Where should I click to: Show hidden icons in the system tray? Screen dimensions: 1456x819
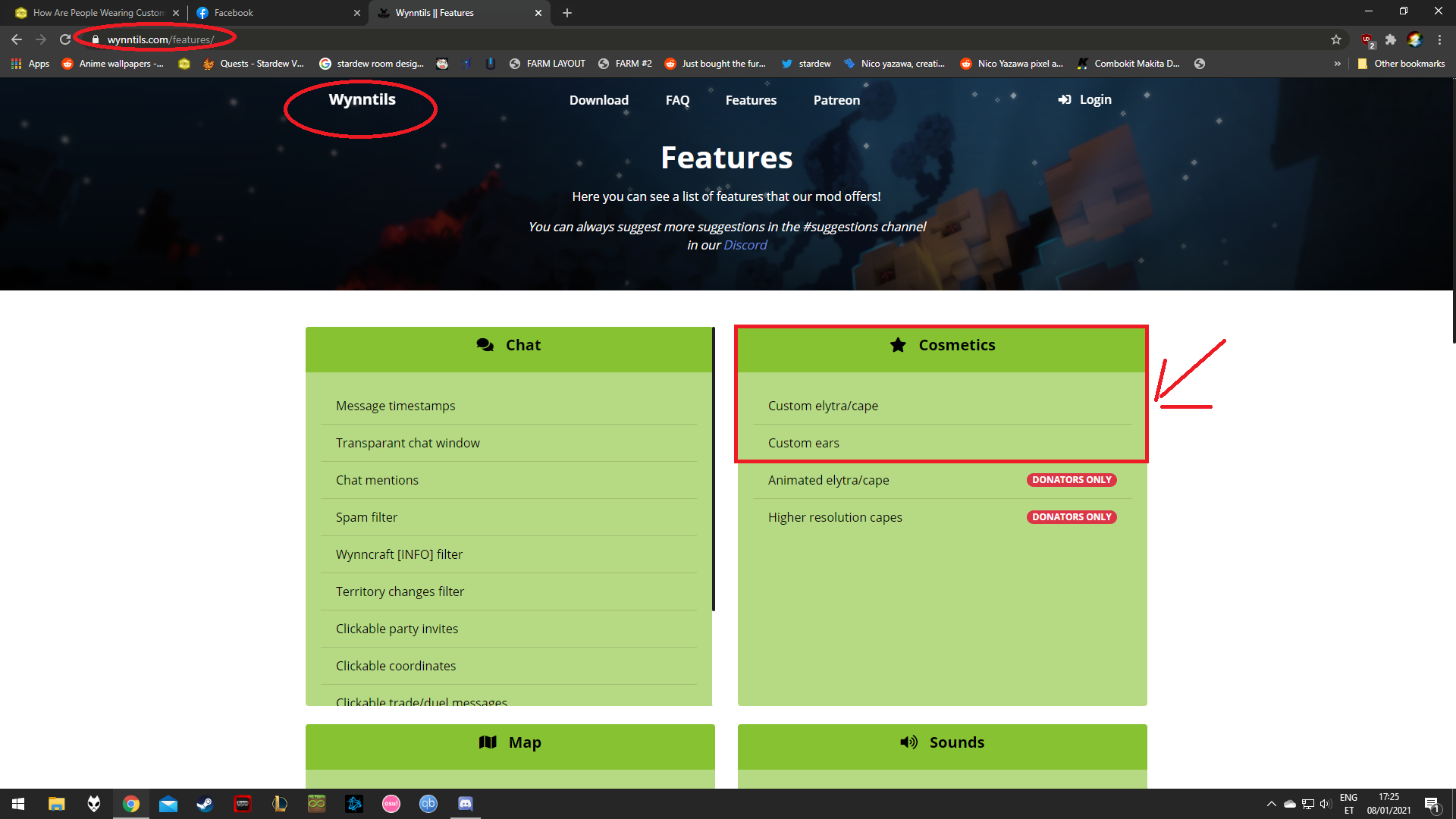1272,803
